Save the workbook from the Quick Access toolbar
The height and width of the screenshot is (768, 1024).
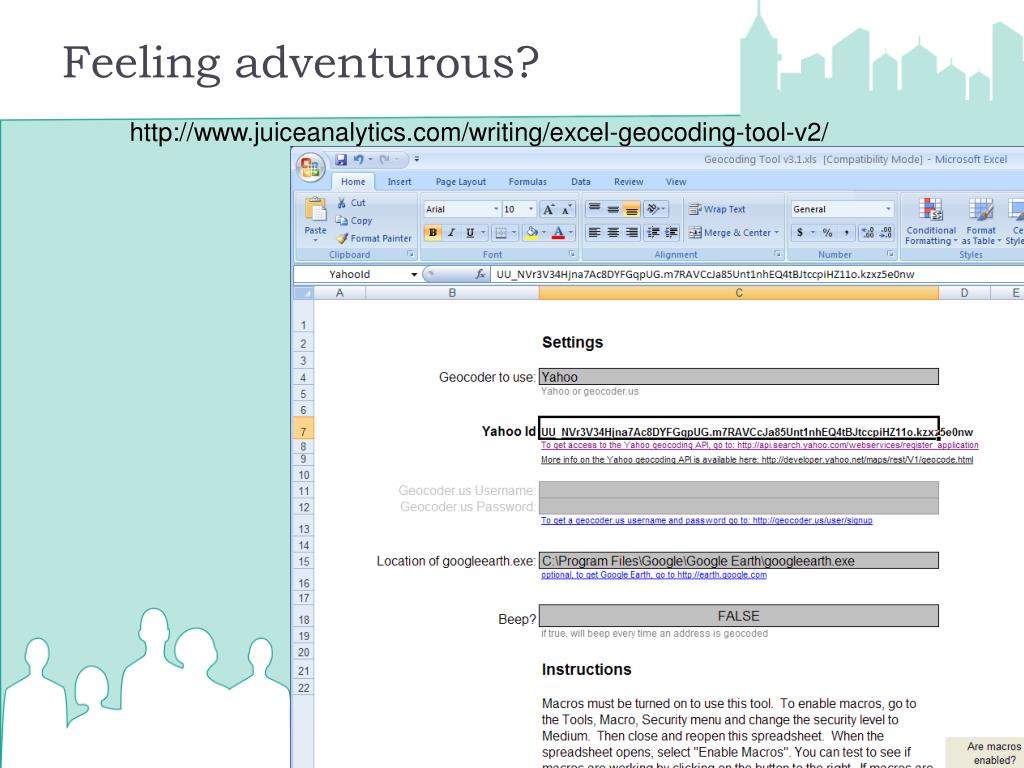coord(341,159)
